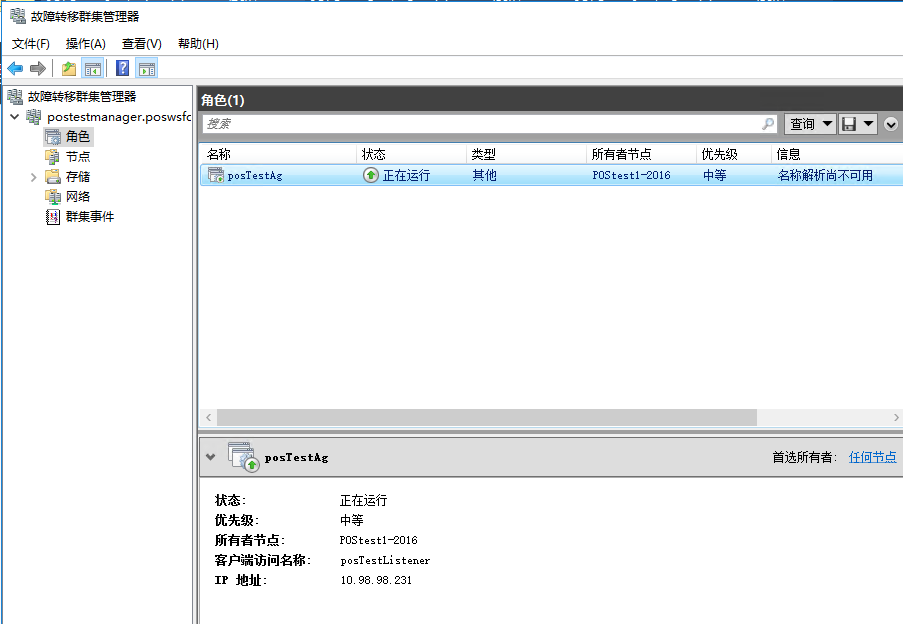Screen dimensions: 903x624
Task: Select the root 故障转移群集管理器 tree node
Action: click(x=82, y=97)
